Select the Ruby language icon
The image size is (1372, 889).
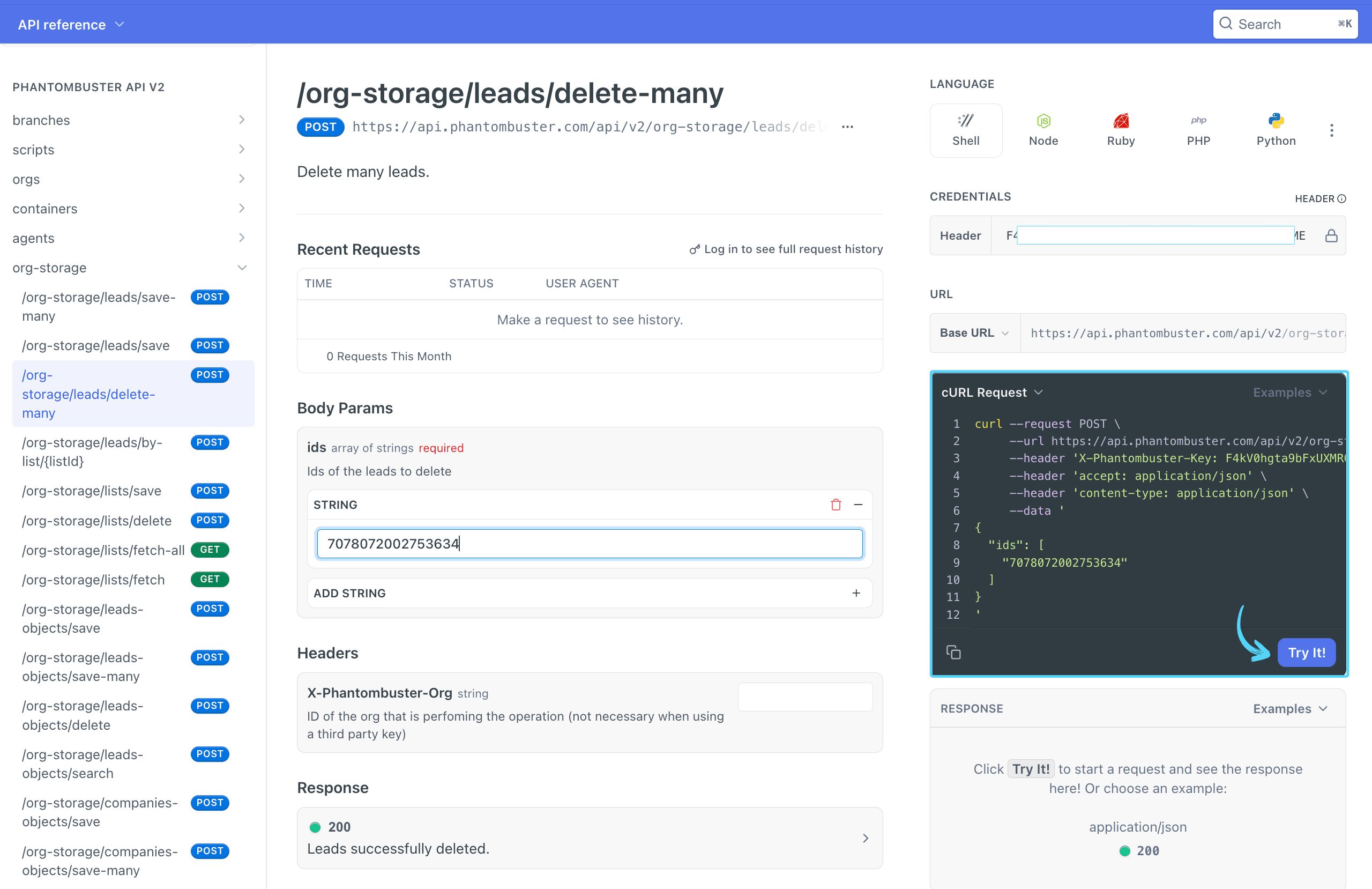coord(1121,130)
